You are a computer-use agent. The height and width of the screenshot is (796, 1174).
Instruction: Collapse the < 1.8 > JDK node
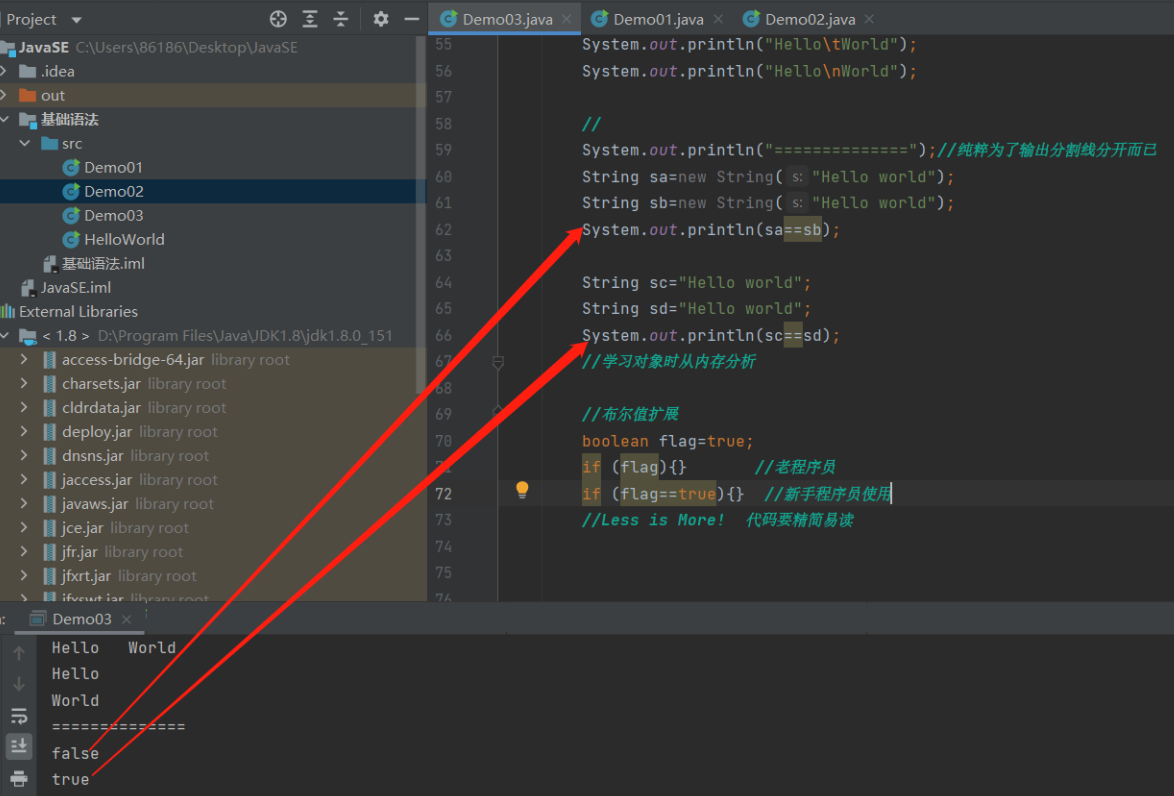click(x=4, y=335)
